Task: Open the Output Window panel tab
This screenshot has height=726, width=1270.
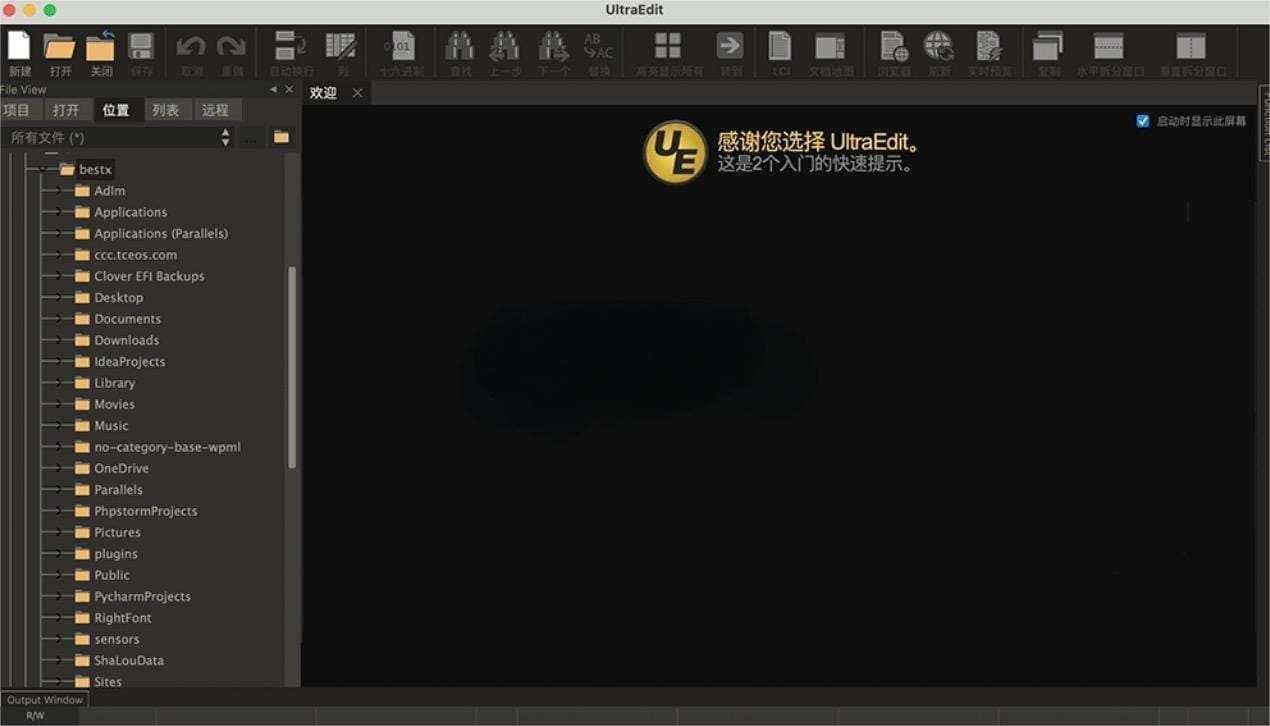Action: click(x=45, y=700)
